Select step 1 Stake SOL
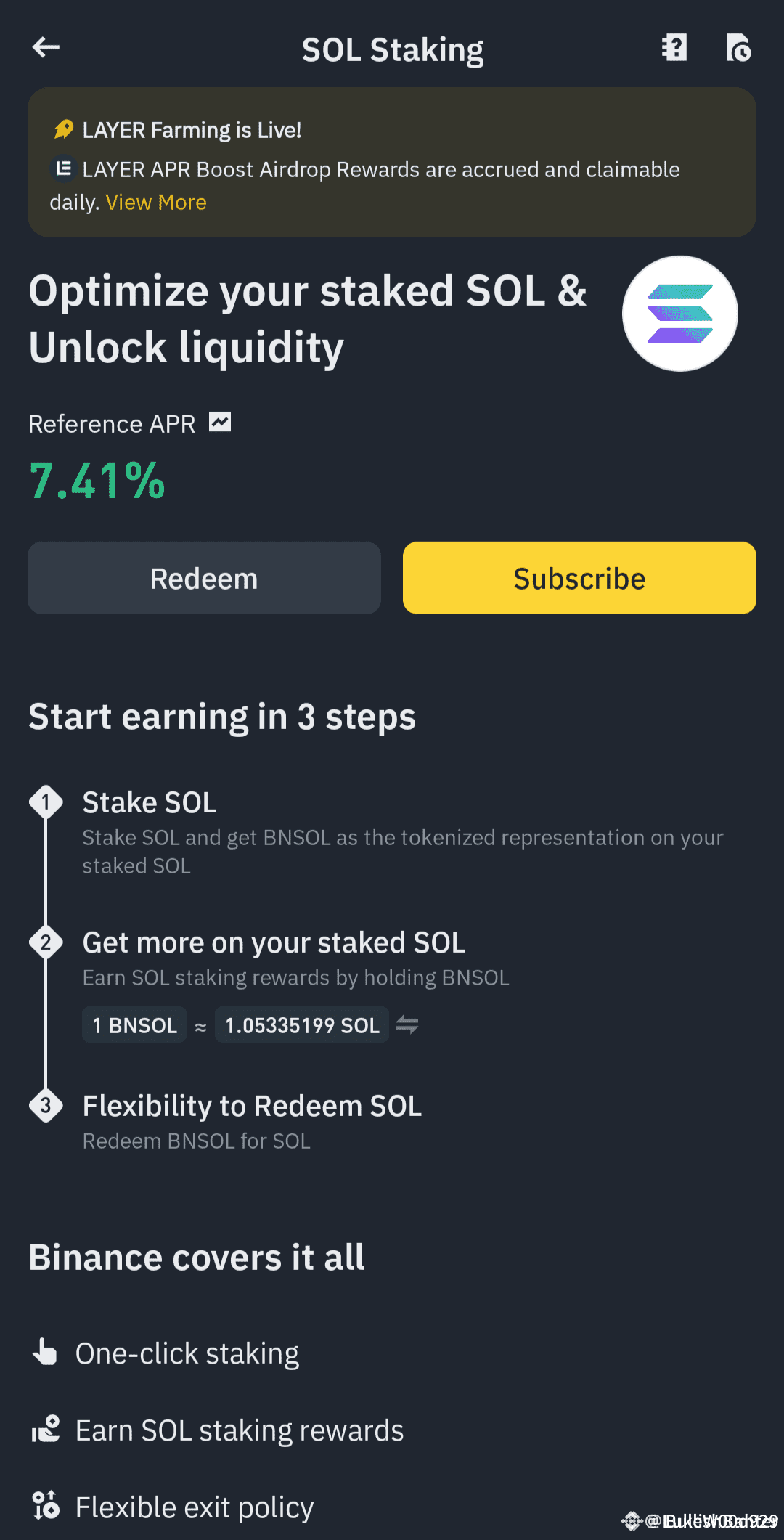This screenshot has width=784, height=1540. coord(150,803)
